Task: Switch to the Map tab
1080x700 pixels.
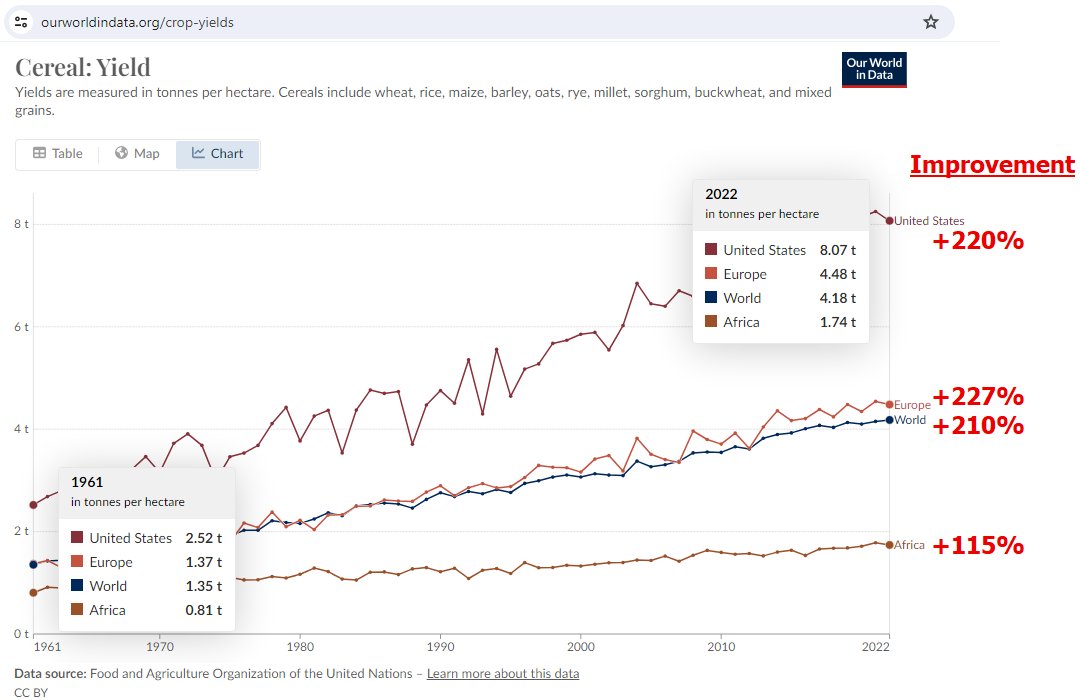Action: [137, 153]
